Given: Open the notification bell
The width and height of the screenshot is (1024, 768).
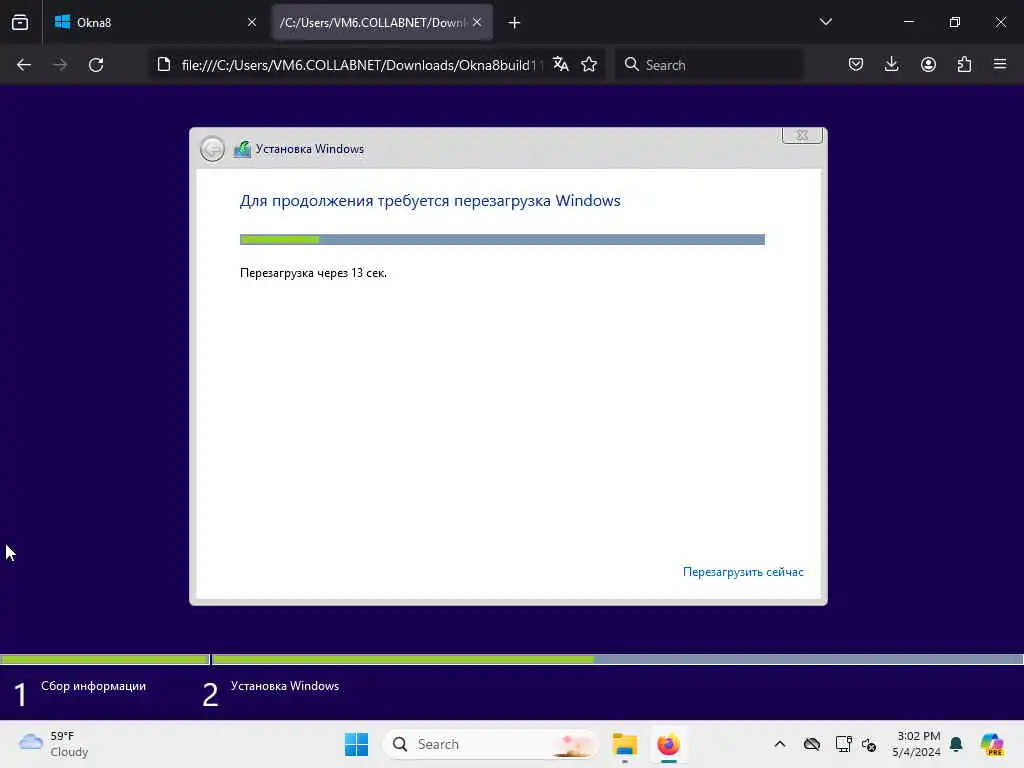Looking at the screenshot, I should 956,744.
